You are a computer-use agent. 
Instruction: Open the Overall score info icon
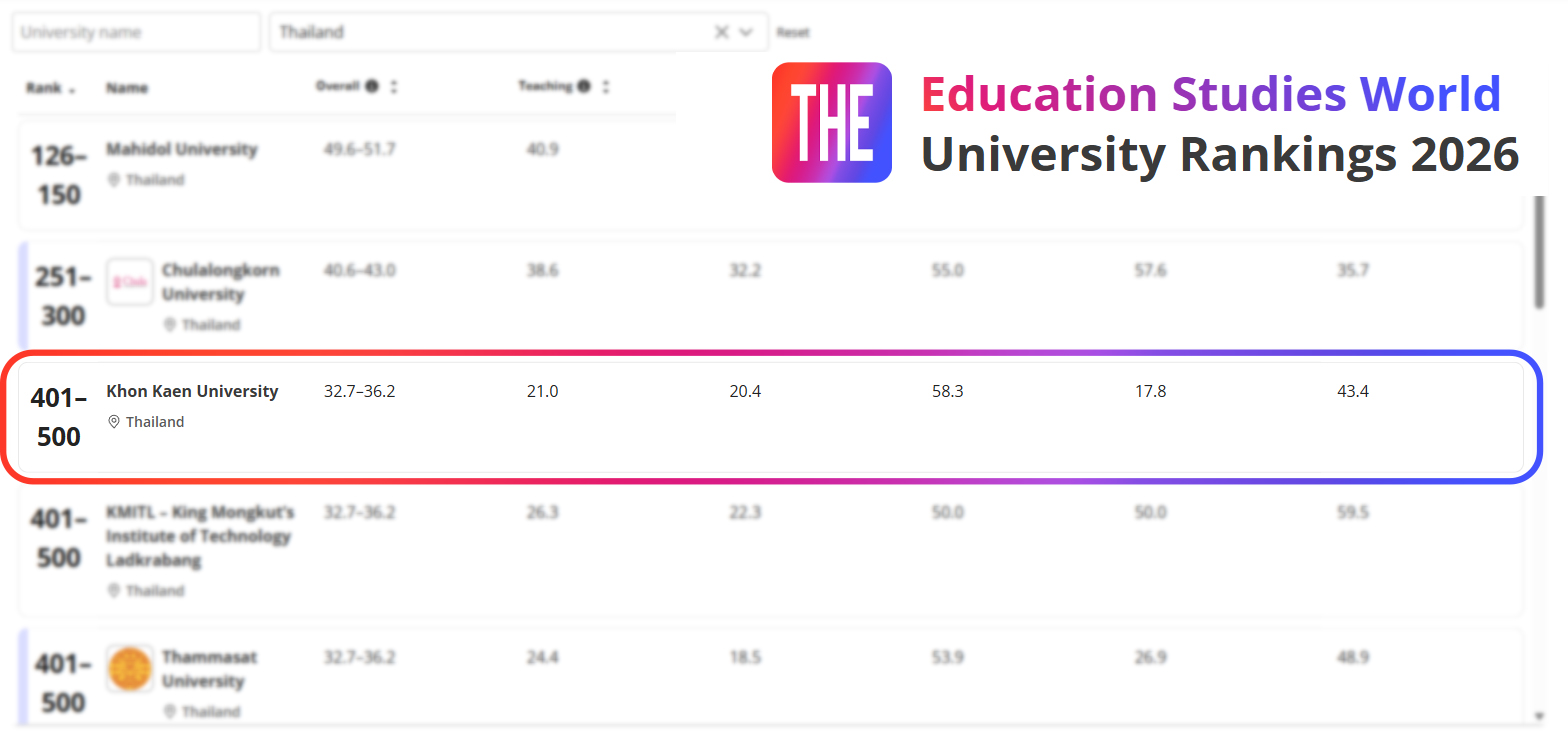372,86
